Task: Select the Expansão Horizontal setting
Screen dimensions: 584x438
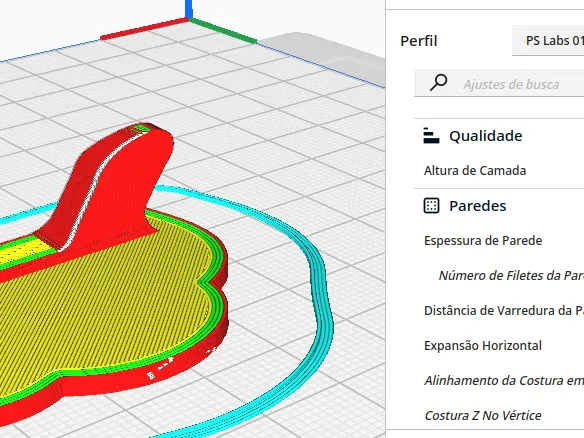Action: (x=483, y=346)
